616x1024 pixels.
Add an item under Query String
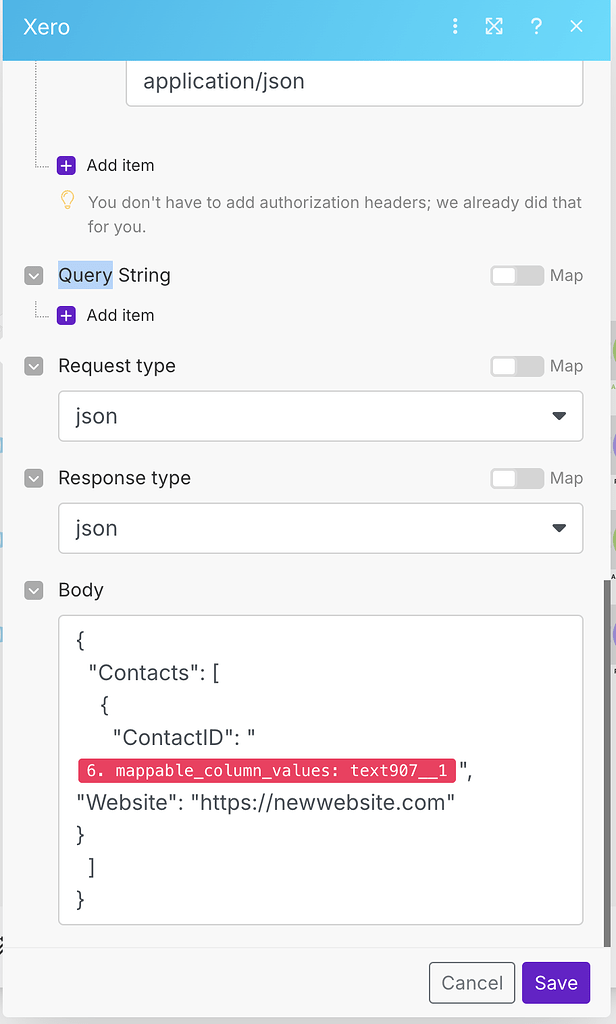[65, 315]
